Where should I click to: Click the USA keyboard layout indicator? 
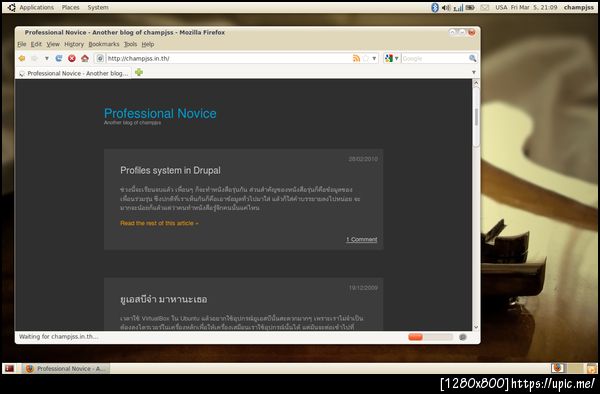coord(501,7)
